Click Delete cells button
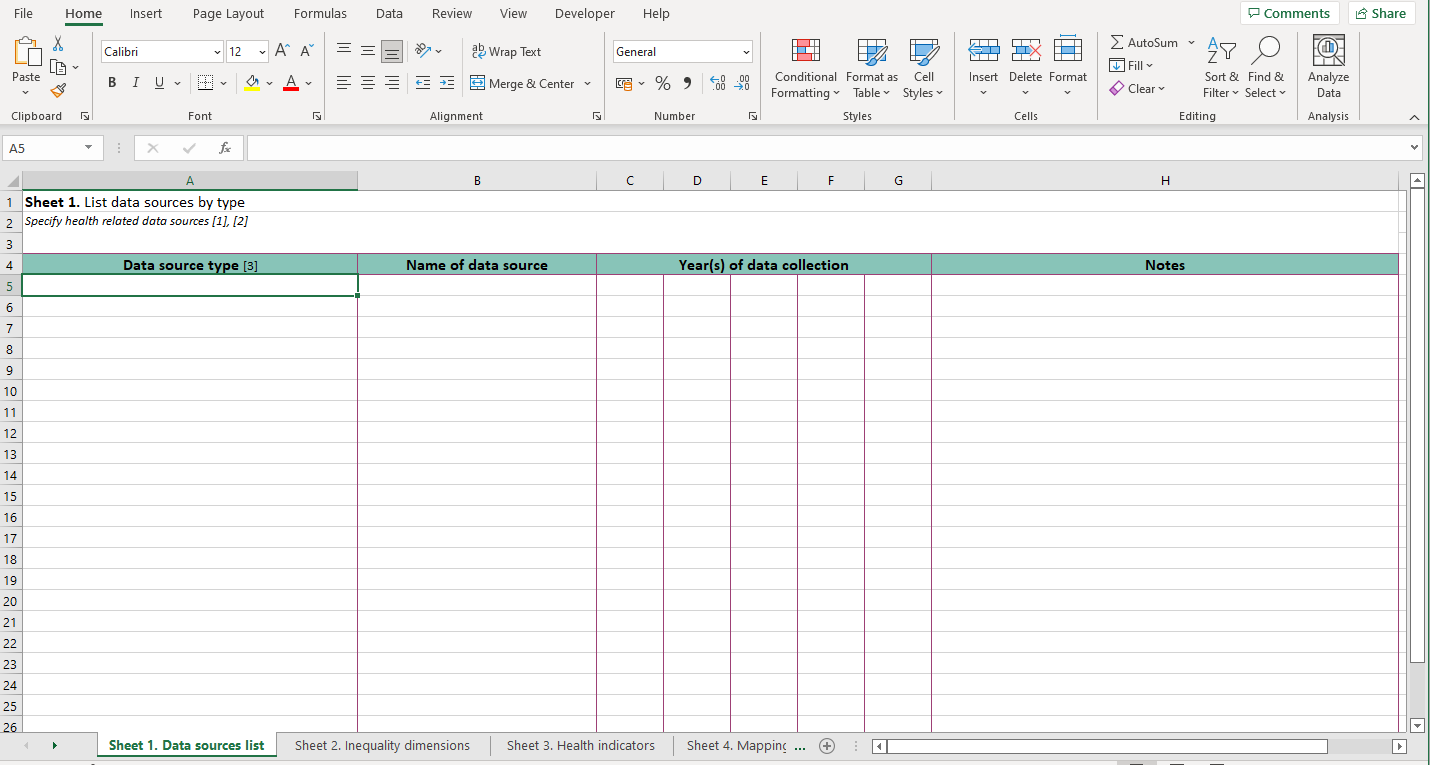 pyautogui.click(x=1025, y=68)
